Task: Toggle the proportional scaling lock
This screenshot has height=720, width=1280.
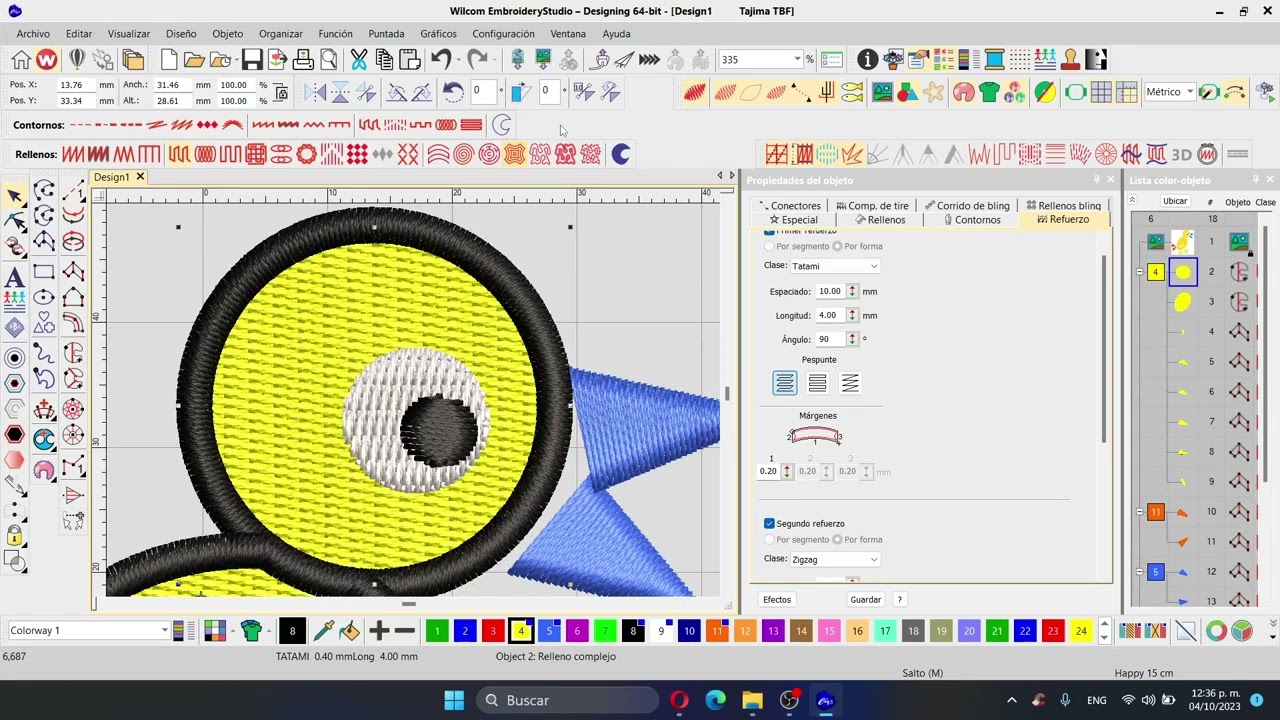Action: tap(282, 93)
